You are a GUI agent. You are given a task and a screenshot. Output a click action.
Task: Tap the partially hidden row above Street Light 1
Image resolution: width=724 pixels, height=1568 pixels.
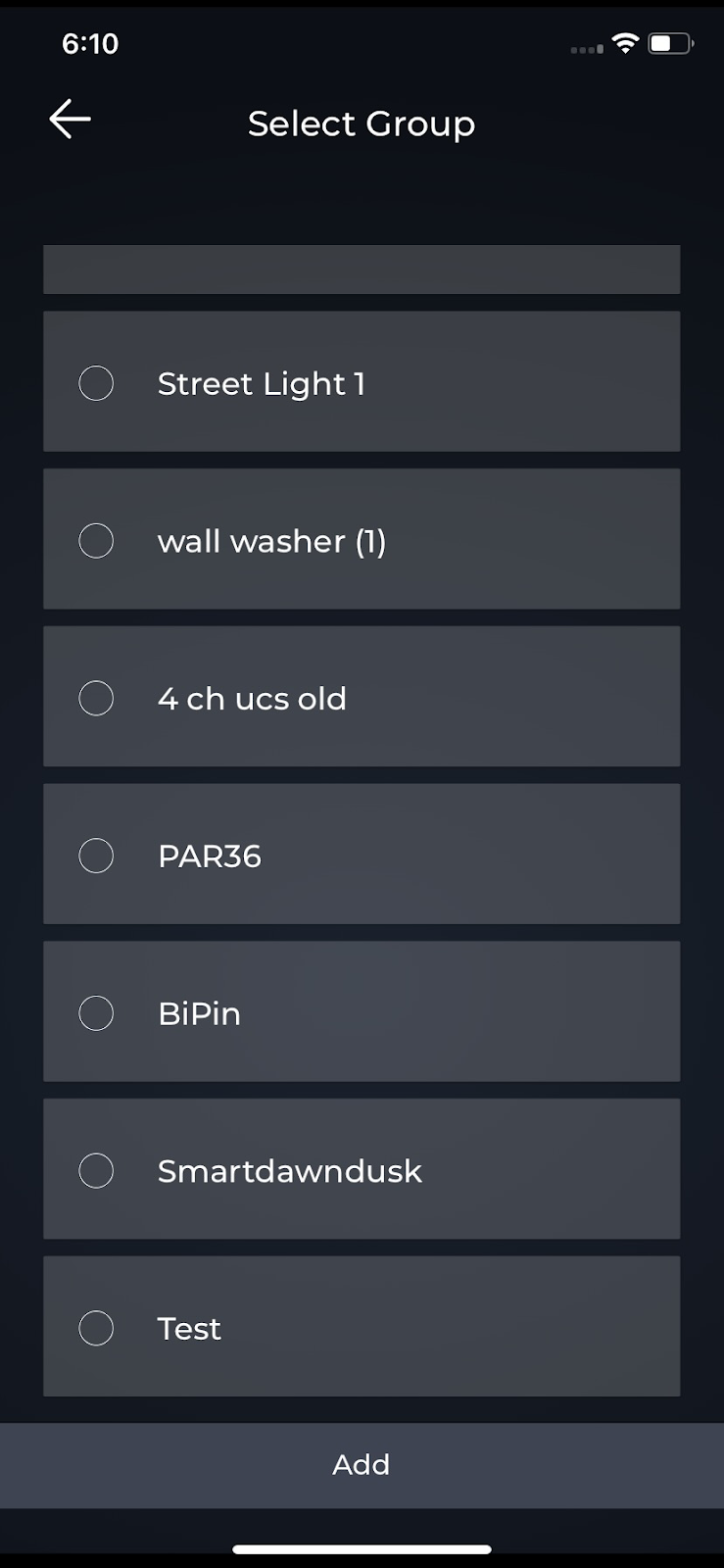click(362, 269)
